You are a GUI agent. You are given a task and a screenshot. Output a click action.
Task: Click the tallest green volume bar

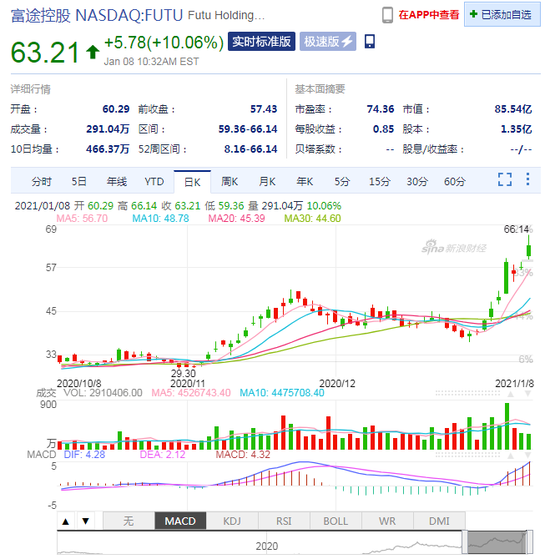tap(507, 426)
